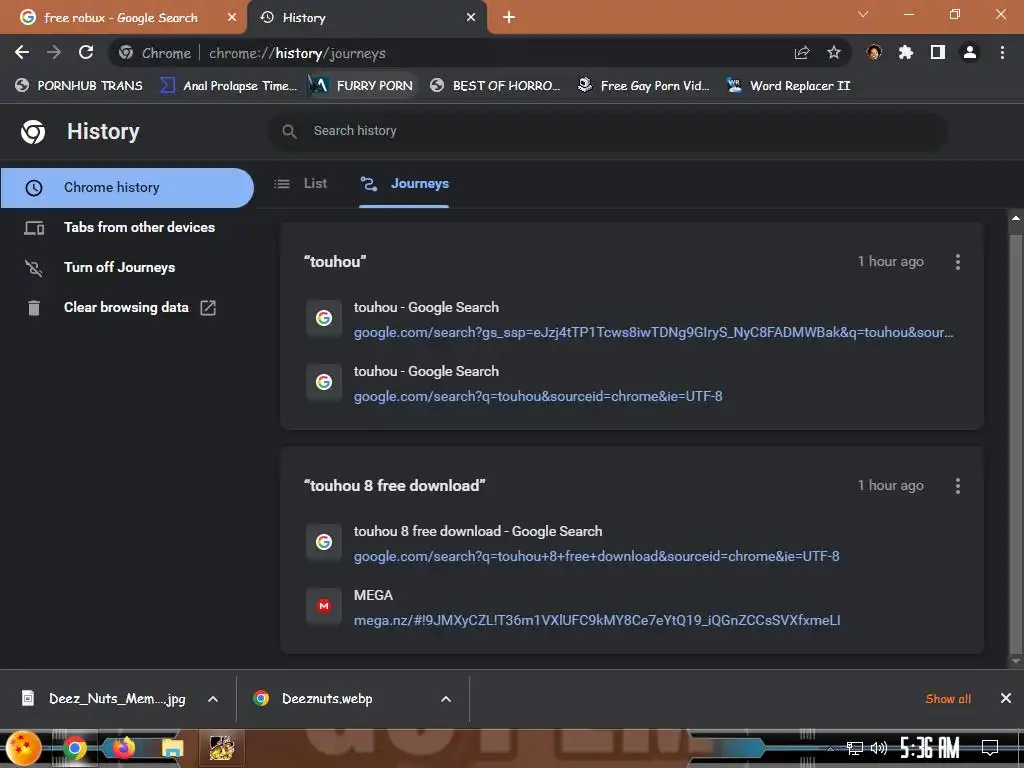Switch to the List tab
1024x768 pixels.
(301, 184)
